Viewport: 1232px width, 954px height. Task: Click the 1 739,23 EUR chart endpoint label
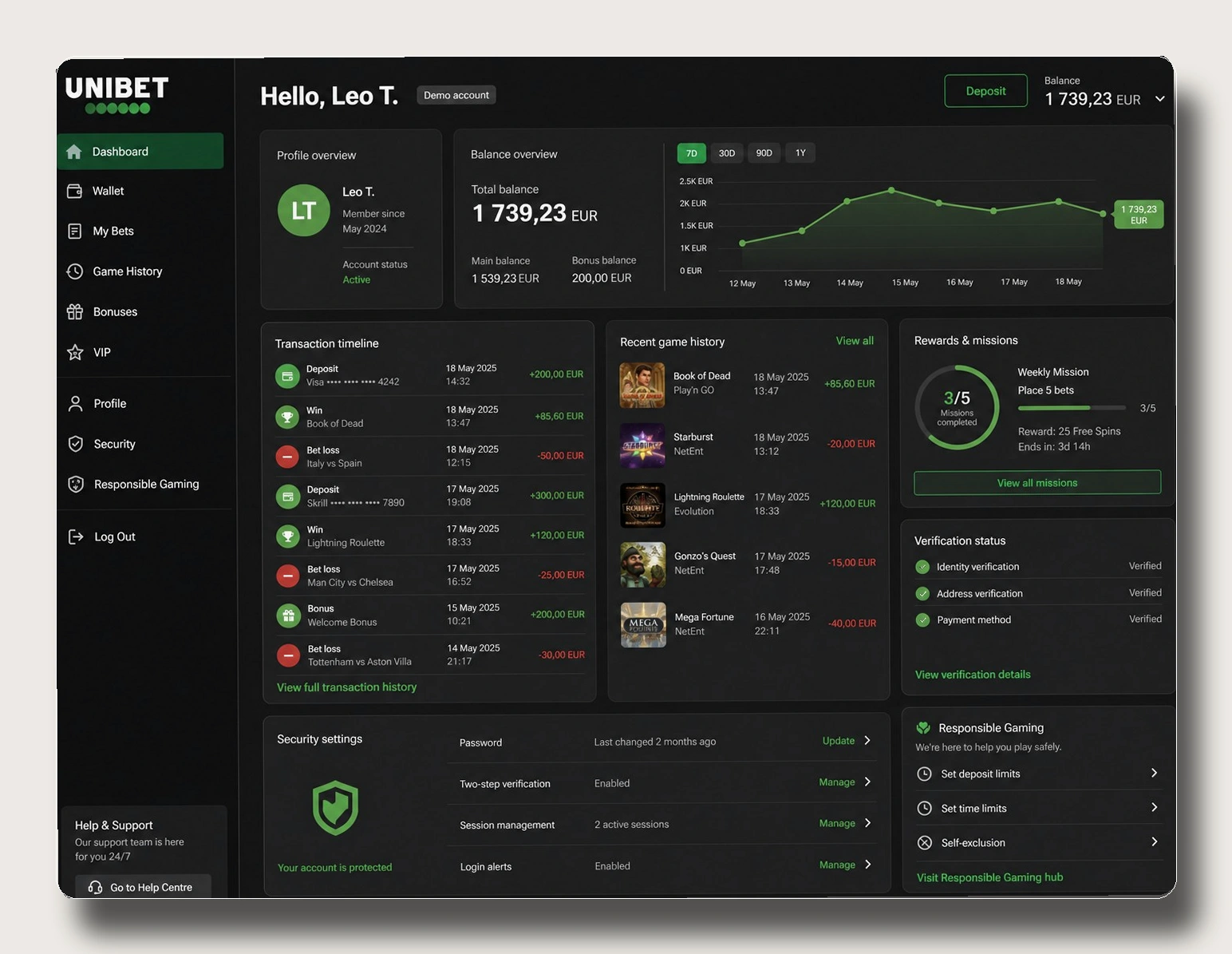1139,215
